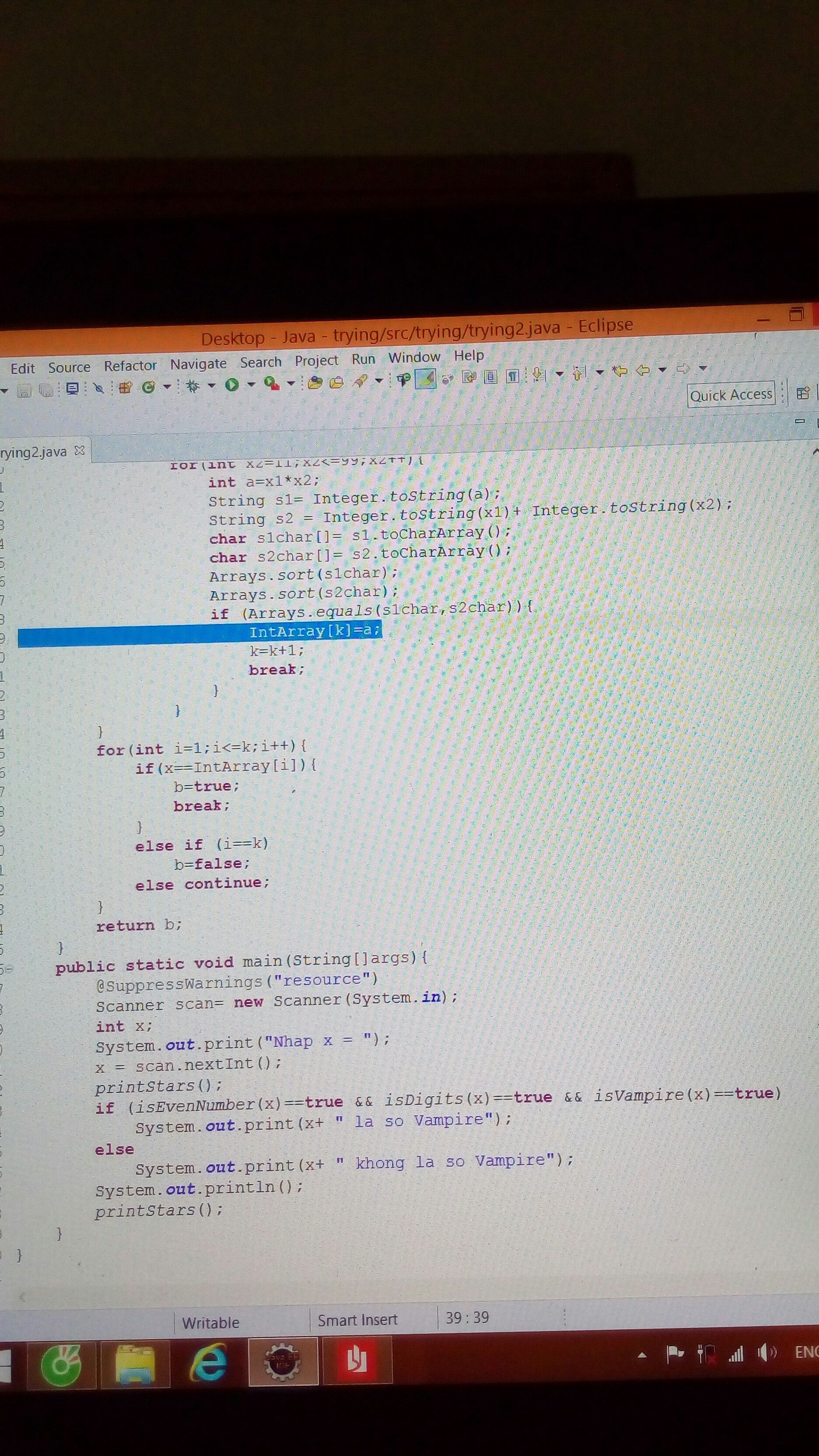
Task: Click the Action Center flag tray icon
Action: (x=675, y=1354)
